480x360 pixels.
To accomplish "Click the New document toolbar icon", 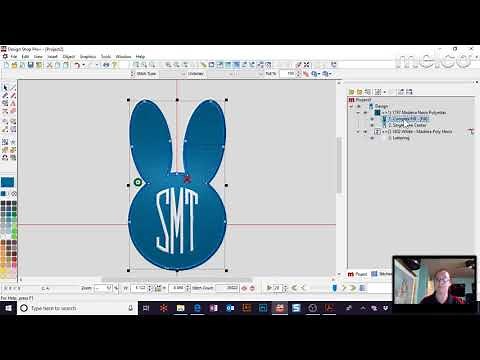I will tap(6, 65).
